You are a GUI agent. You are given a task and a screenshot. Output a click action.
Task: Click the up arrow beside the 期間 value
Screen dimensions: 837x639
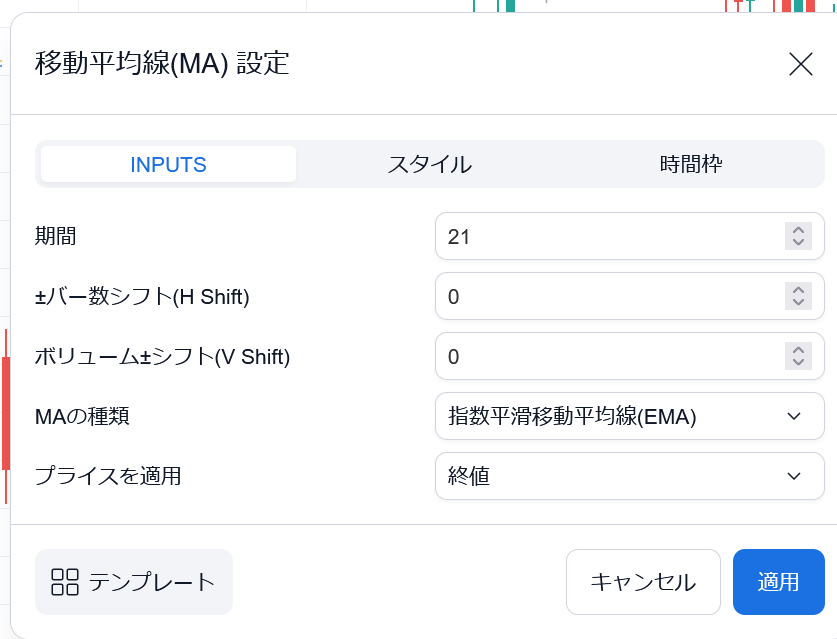coord(797,230)
